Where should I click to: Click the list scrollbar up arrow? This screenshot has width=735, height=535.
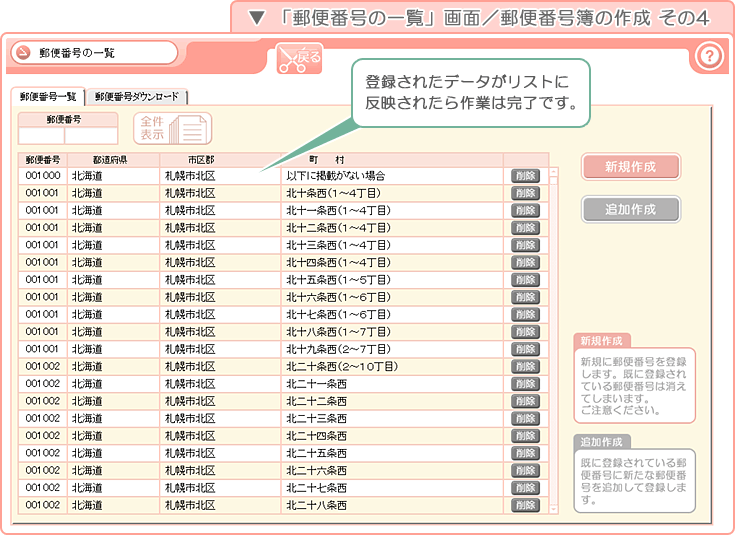553,173
